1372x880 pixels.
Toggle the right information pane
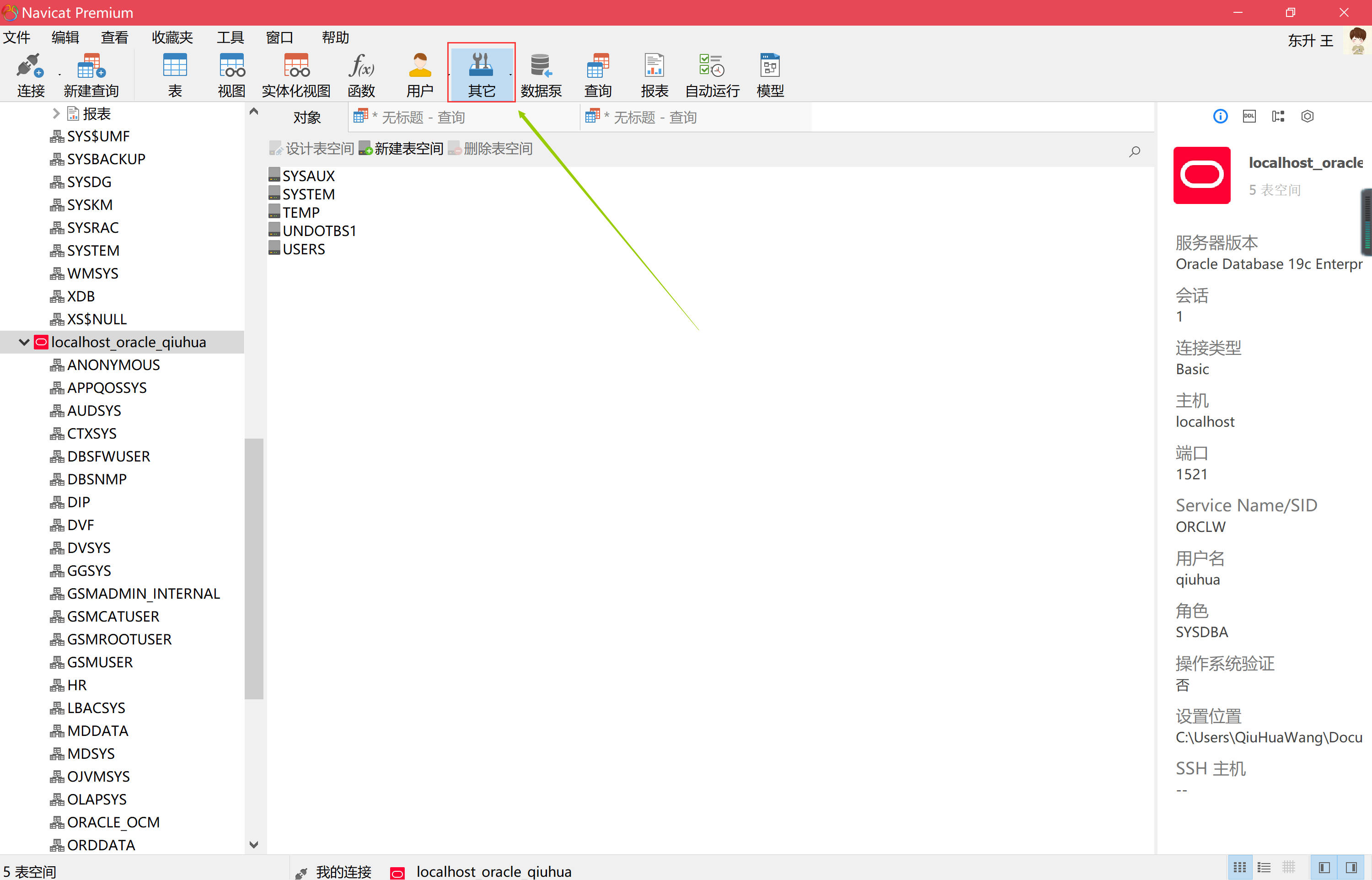(x=1351, y=868)
